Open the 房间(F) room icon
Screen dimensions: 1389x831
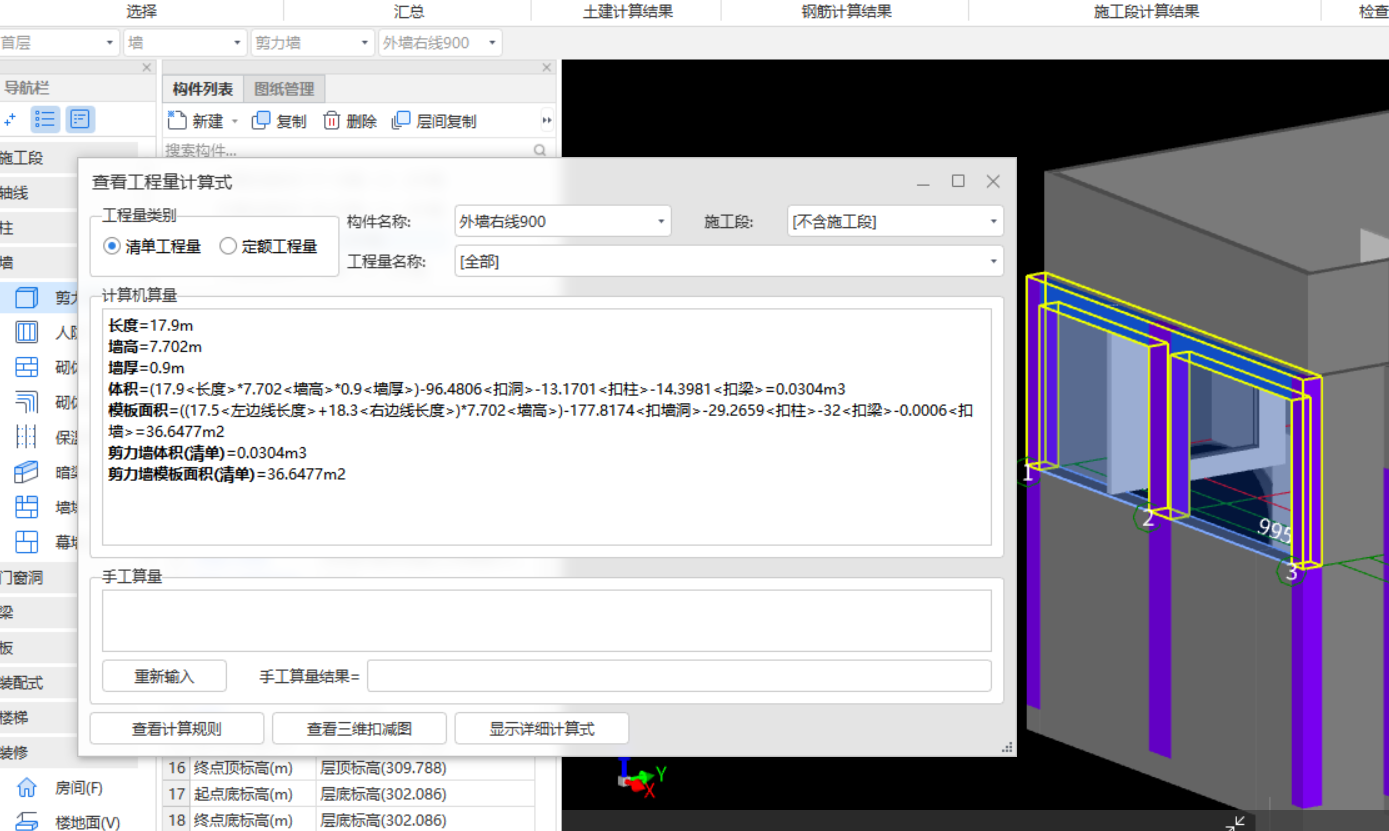click(x=27, y=788)
